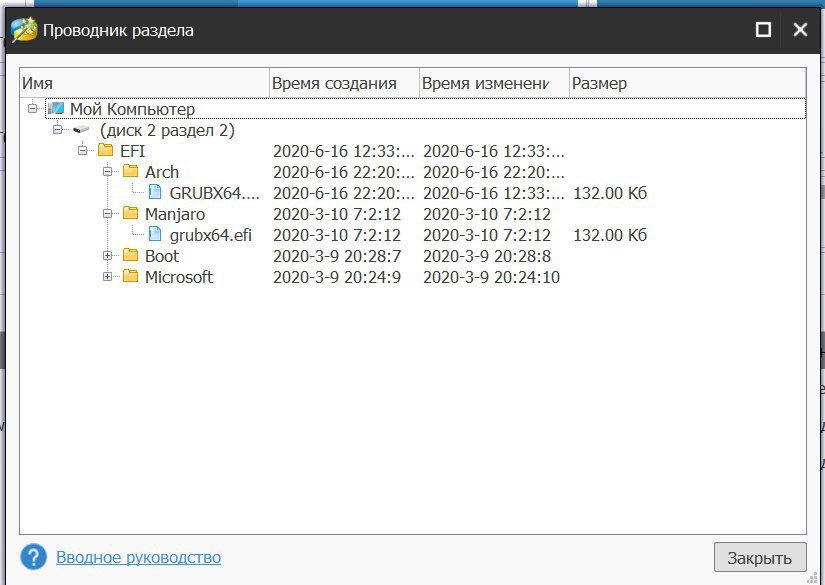825x585 pixels.
Task: Click the disk drive icon for диск 2
Action: pos(81,129)
